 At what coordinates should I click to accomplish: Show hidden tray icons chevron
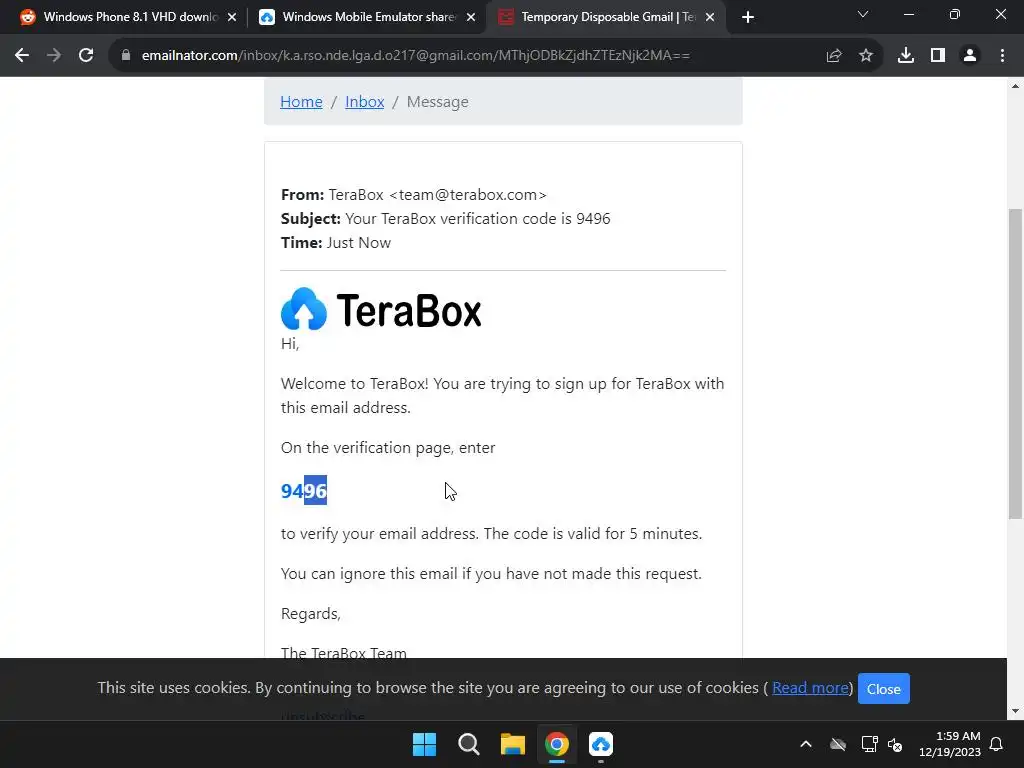[806, 744]
